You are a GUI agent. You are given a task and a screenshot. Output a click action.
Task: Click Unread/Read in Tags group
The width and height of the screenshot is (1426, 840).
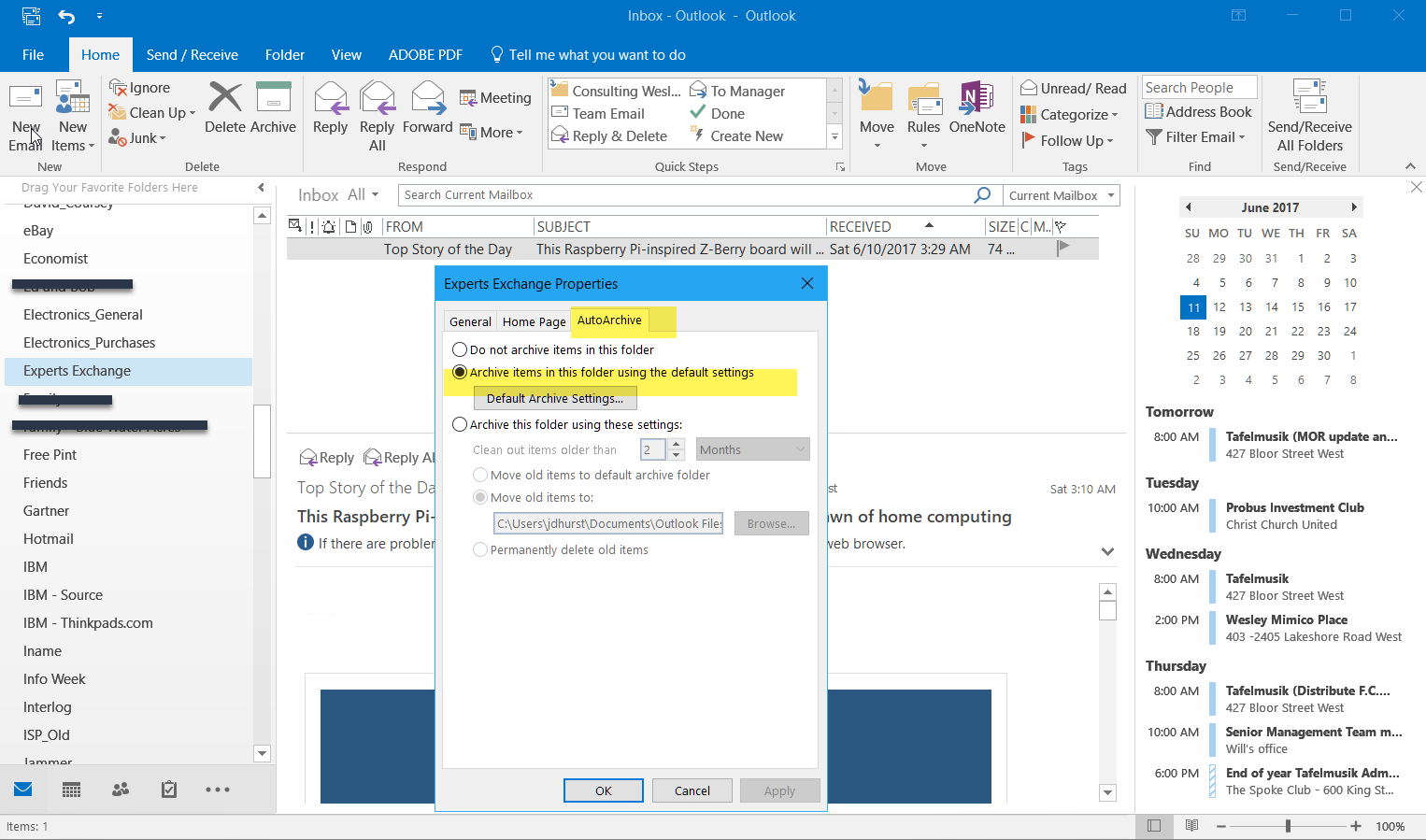1074,88
